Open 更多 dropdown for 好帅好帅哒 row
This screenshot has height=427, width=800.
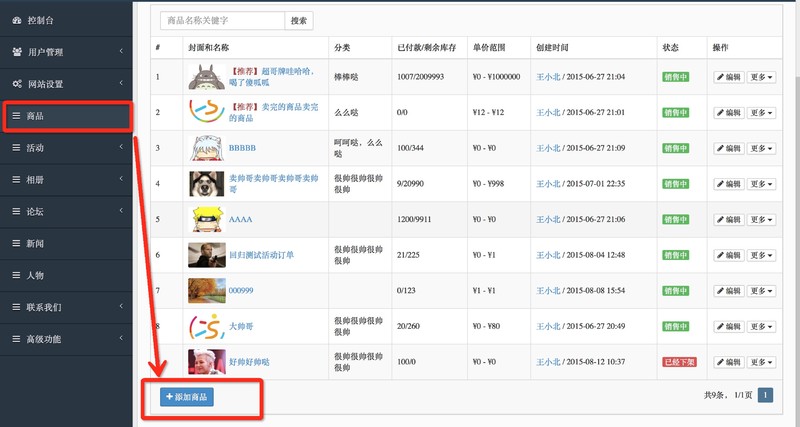[x=762, y=362]
